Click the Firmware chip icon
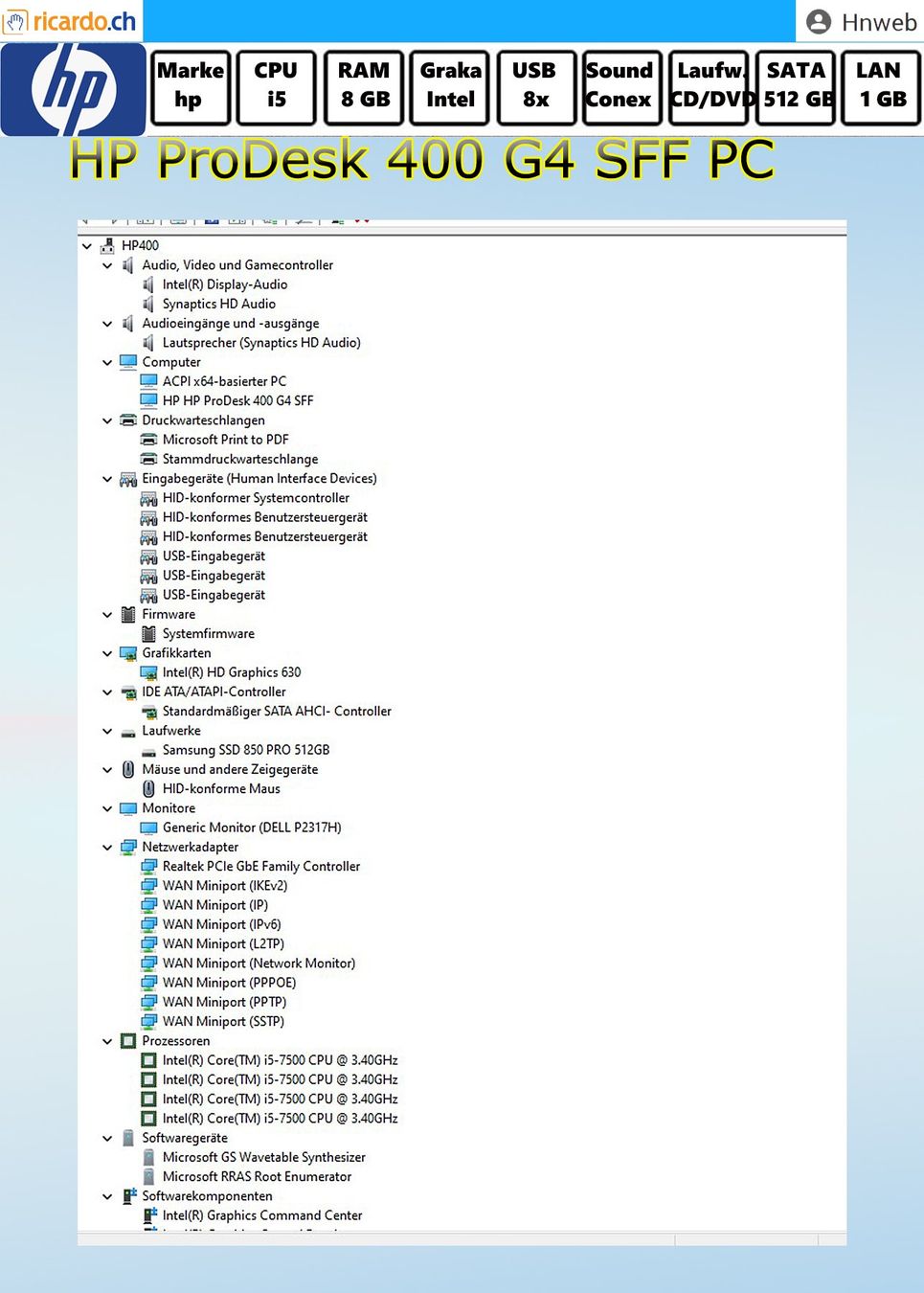The height and width of the screenshot is (1293, 924). click(x=128, y=614)
